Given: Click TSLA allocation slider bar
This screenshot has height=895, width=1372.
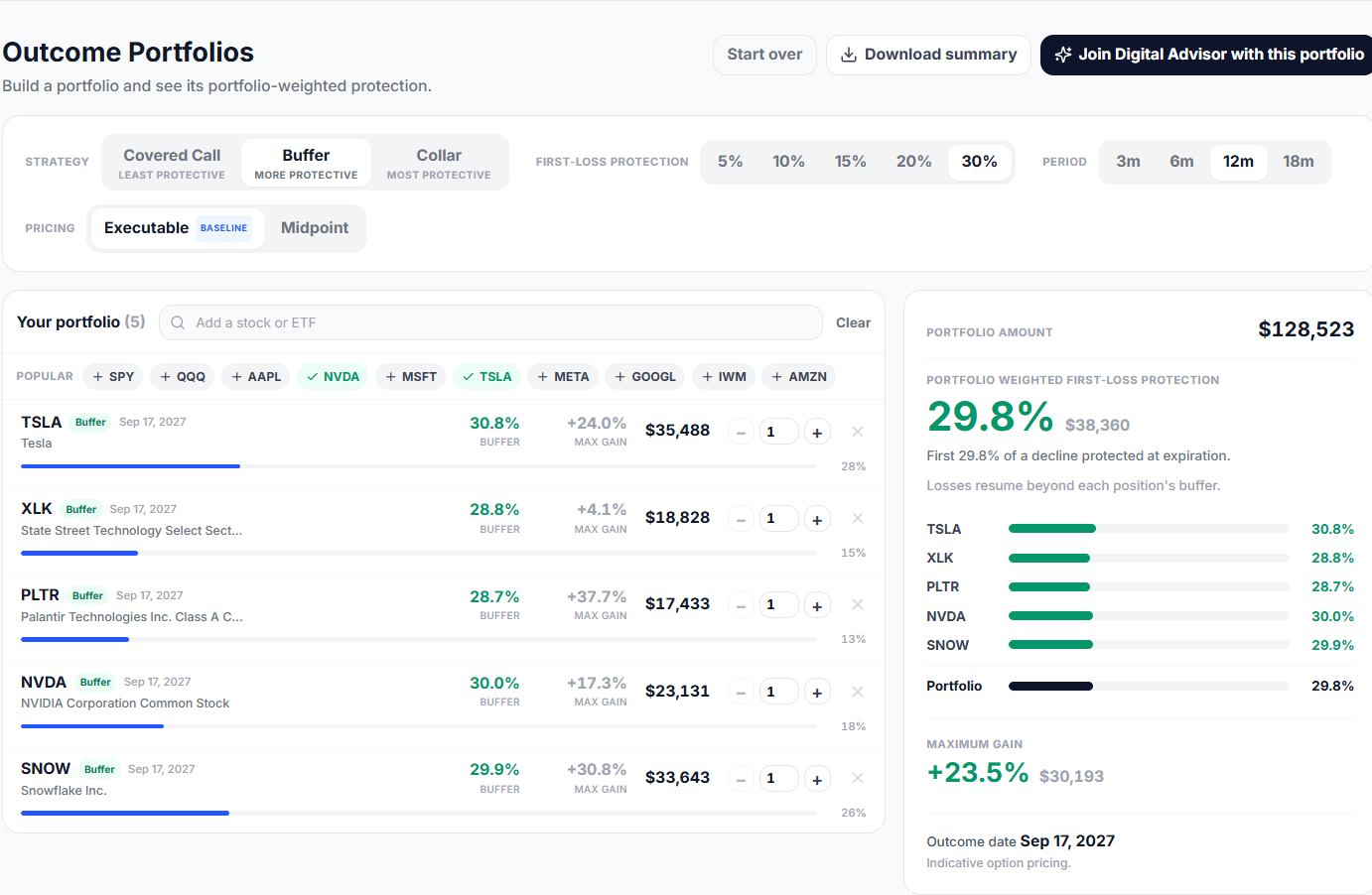Looking at the screenshot, I should [419, 466].
